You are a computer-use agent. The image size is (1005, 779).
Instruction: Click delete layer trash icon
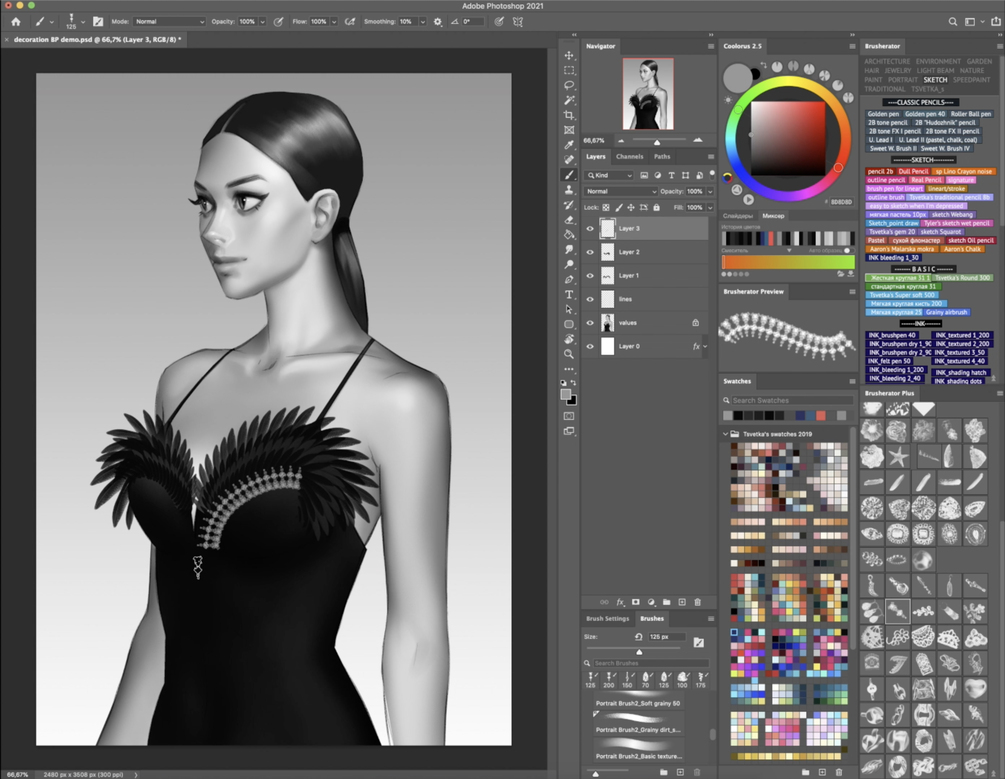697,602
